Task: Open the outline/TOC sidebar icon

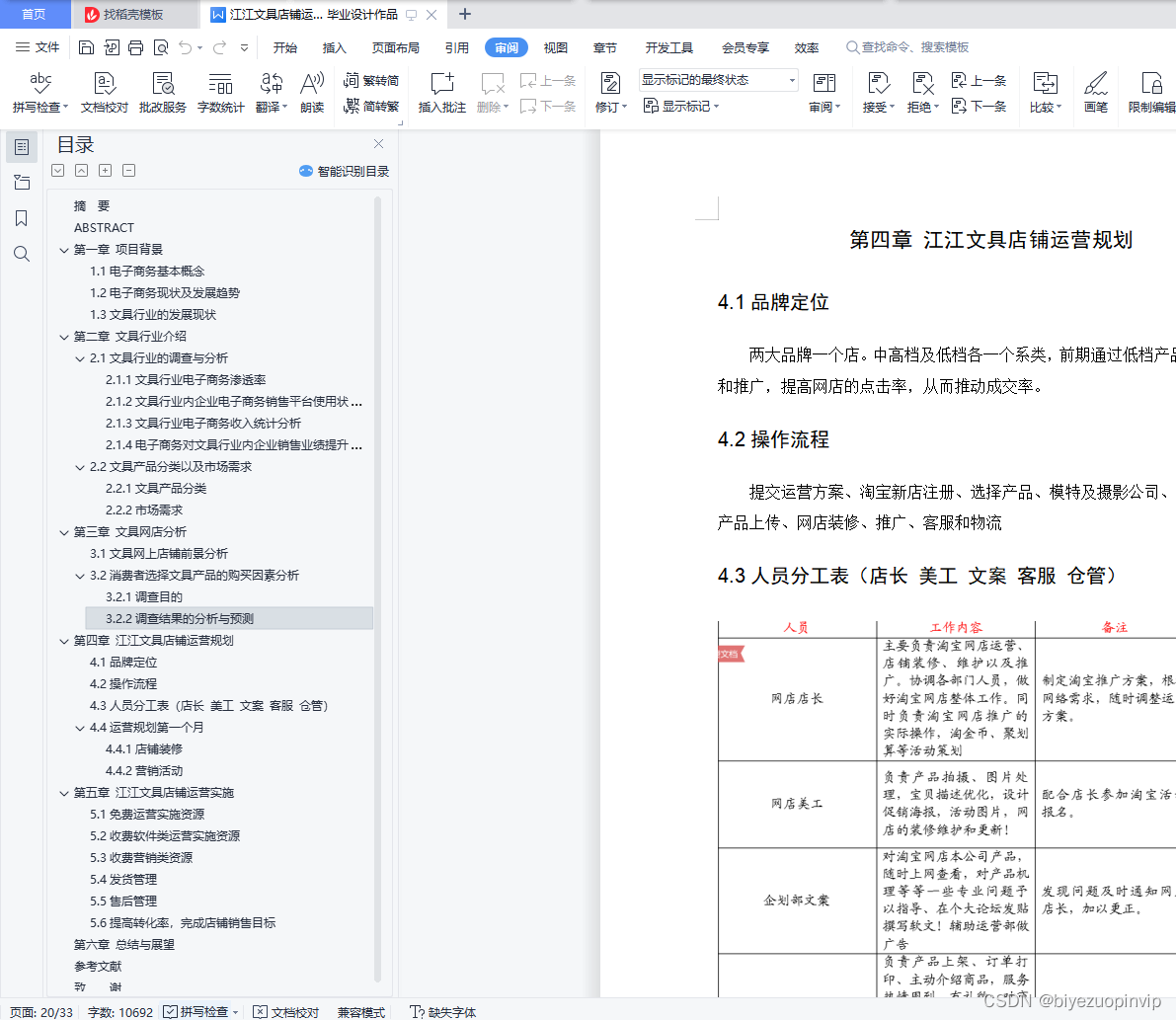Action: pyautogui.click(x=22, y=147)
